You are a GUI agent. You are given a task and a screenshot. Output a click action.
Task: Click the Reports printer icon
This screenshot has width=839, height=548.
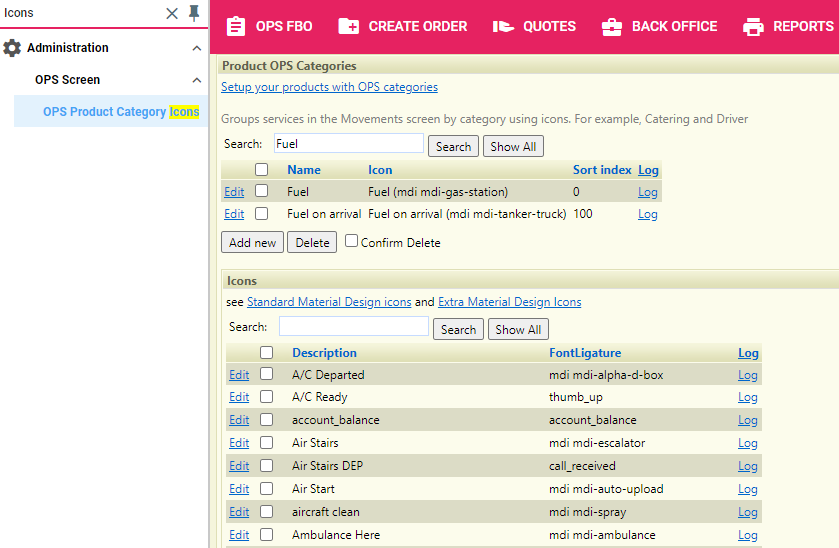point(753,26)
